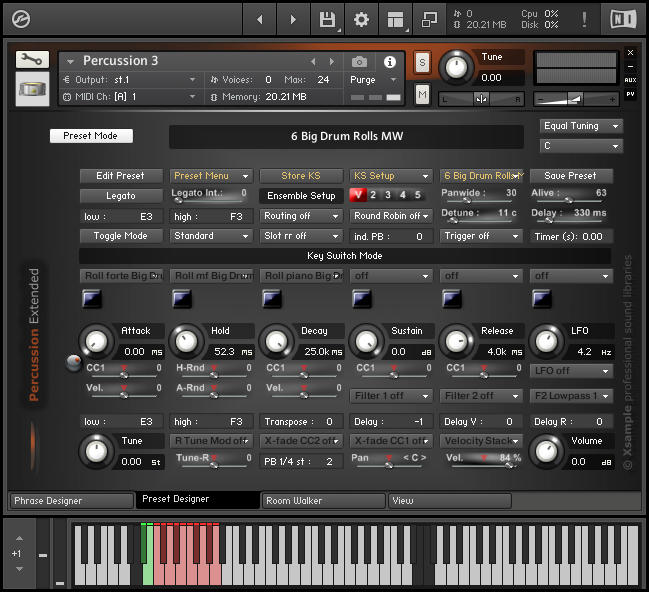The width and height of the screenshot is (649, 592).
Task: Go to previous browser item arrow
Action: click(260, 19)
